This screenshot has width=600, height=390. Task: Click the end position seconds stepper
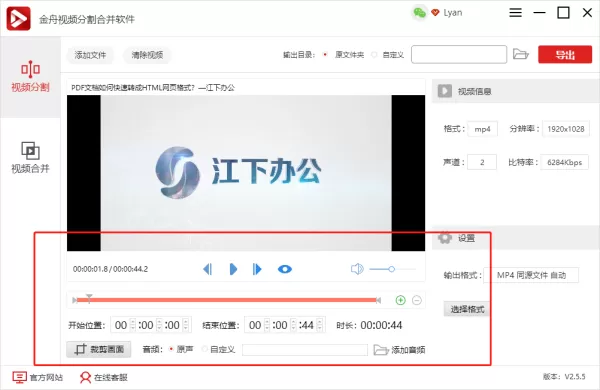(x=320, y=325)
